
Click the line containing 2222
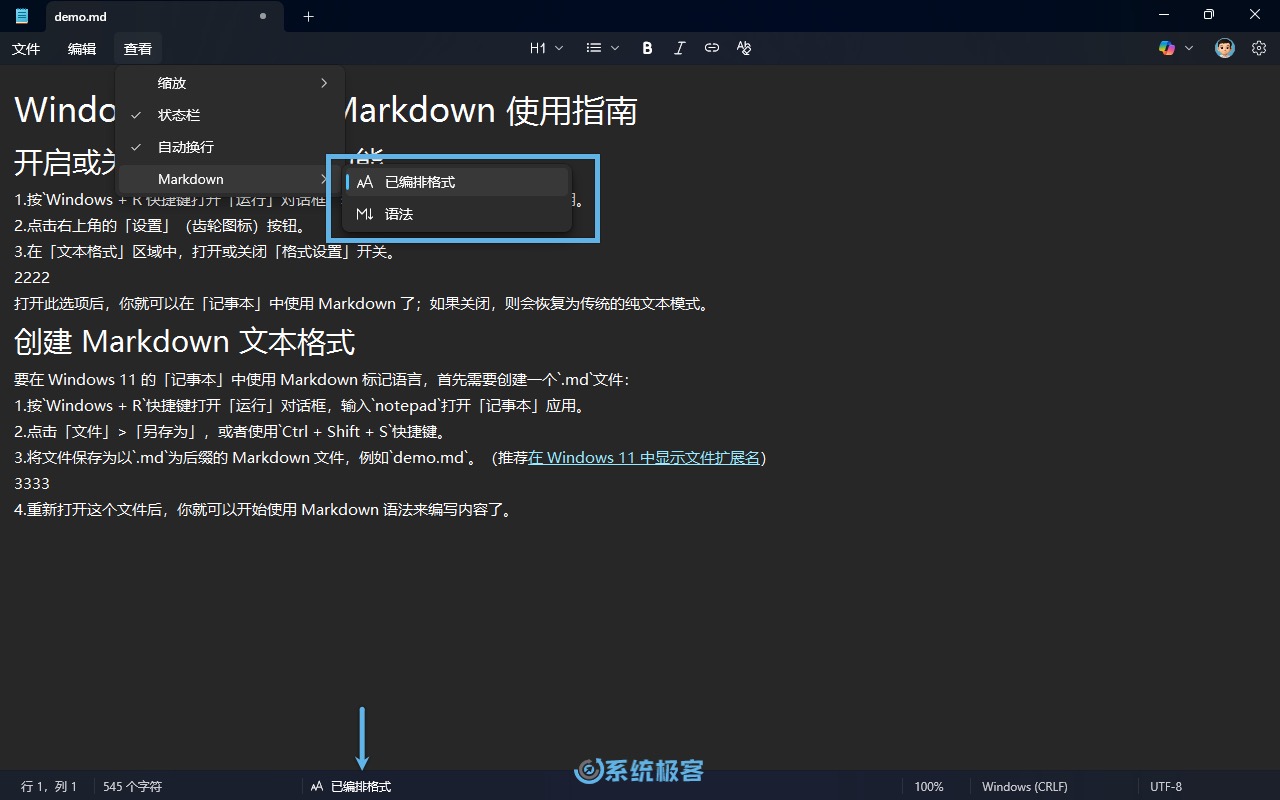click(32, 278)
